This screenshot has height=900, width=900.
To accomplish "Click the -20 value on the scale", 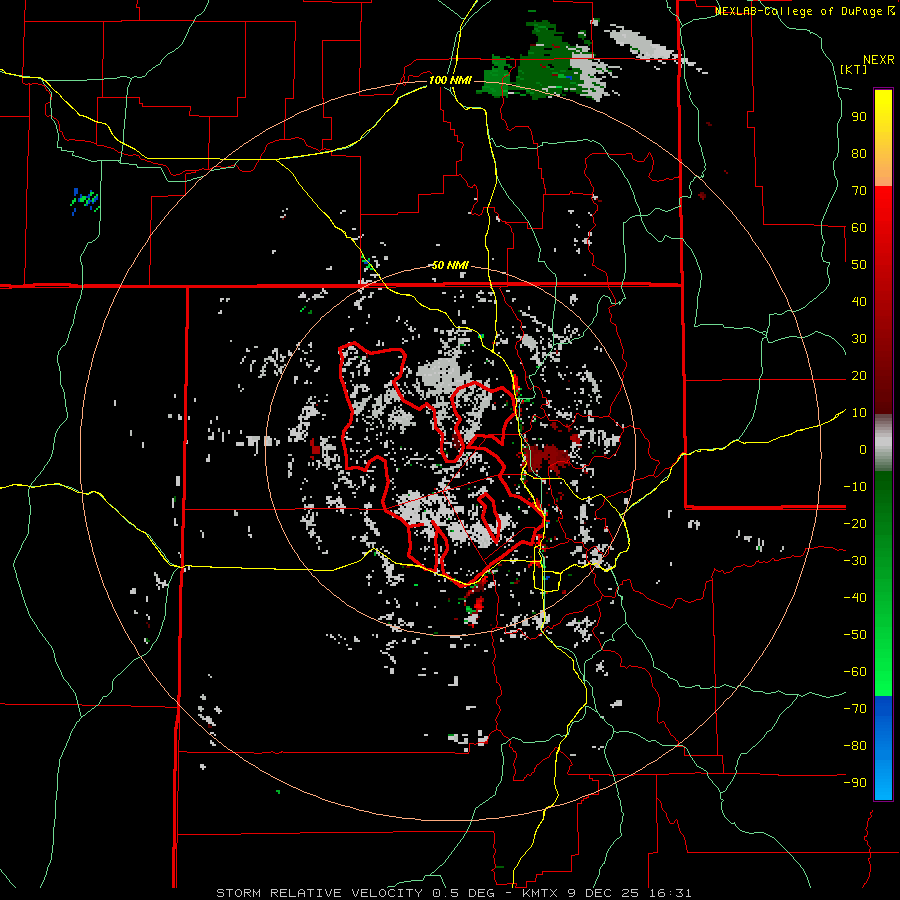I will [x=855, y=523].
